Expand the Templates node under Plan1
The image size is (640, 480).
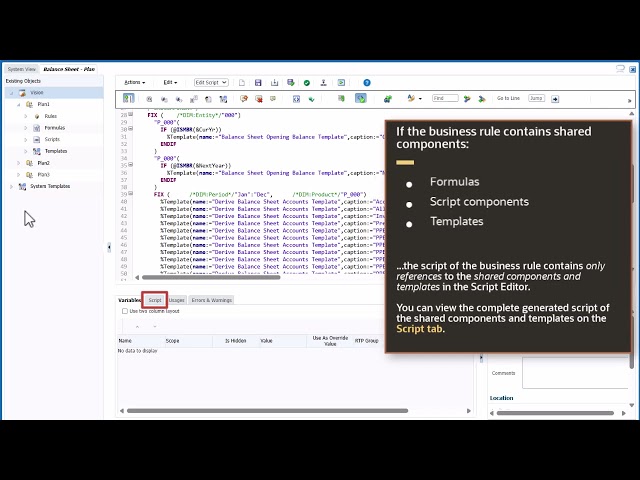click(26, 151)
